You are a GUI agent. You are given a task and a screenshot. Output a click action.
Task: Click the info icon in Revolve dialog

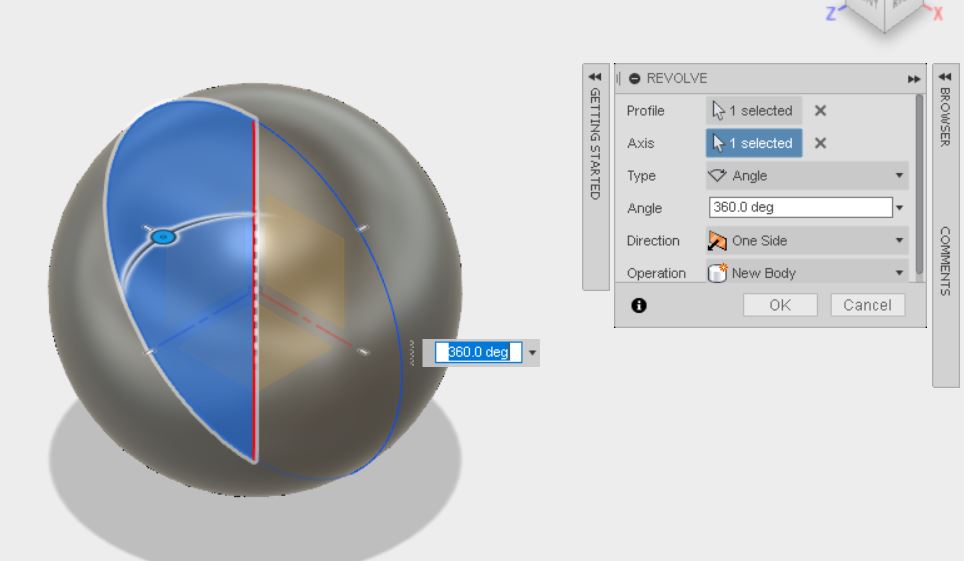[639, 306]
